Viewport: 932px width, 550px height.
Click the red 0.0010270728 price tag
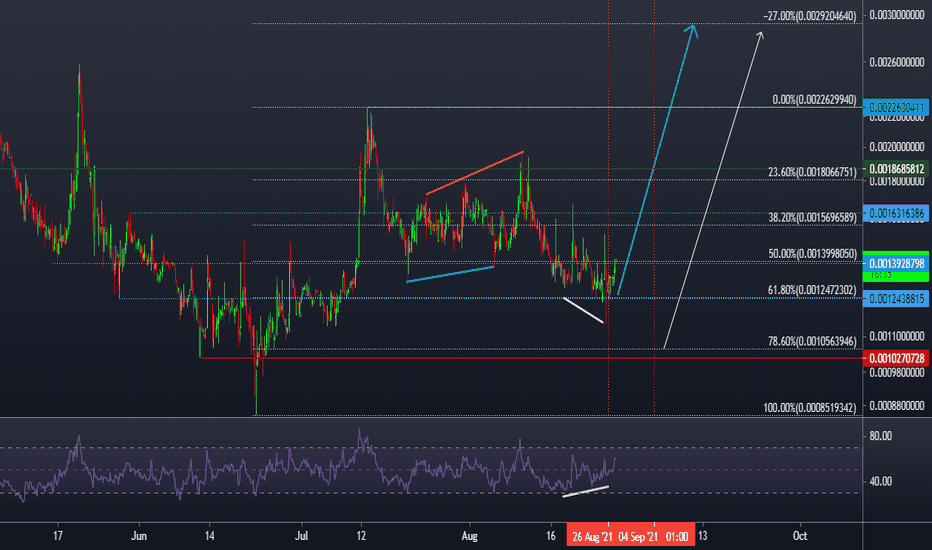[x=896, y=358]
